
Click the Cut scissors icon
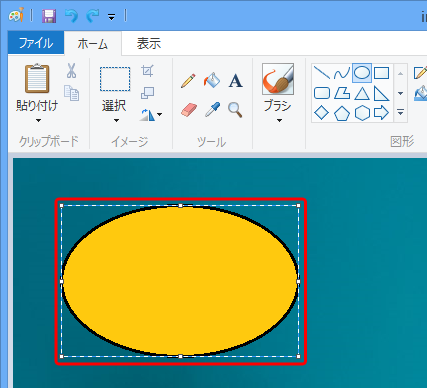coord(71,71)
